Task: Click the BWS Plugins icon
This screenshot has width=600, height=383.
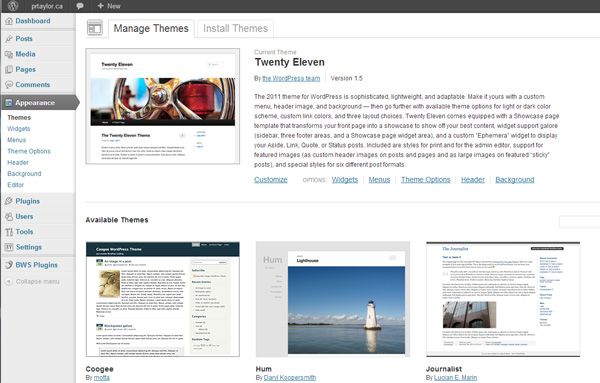Action: click(9, 265)
